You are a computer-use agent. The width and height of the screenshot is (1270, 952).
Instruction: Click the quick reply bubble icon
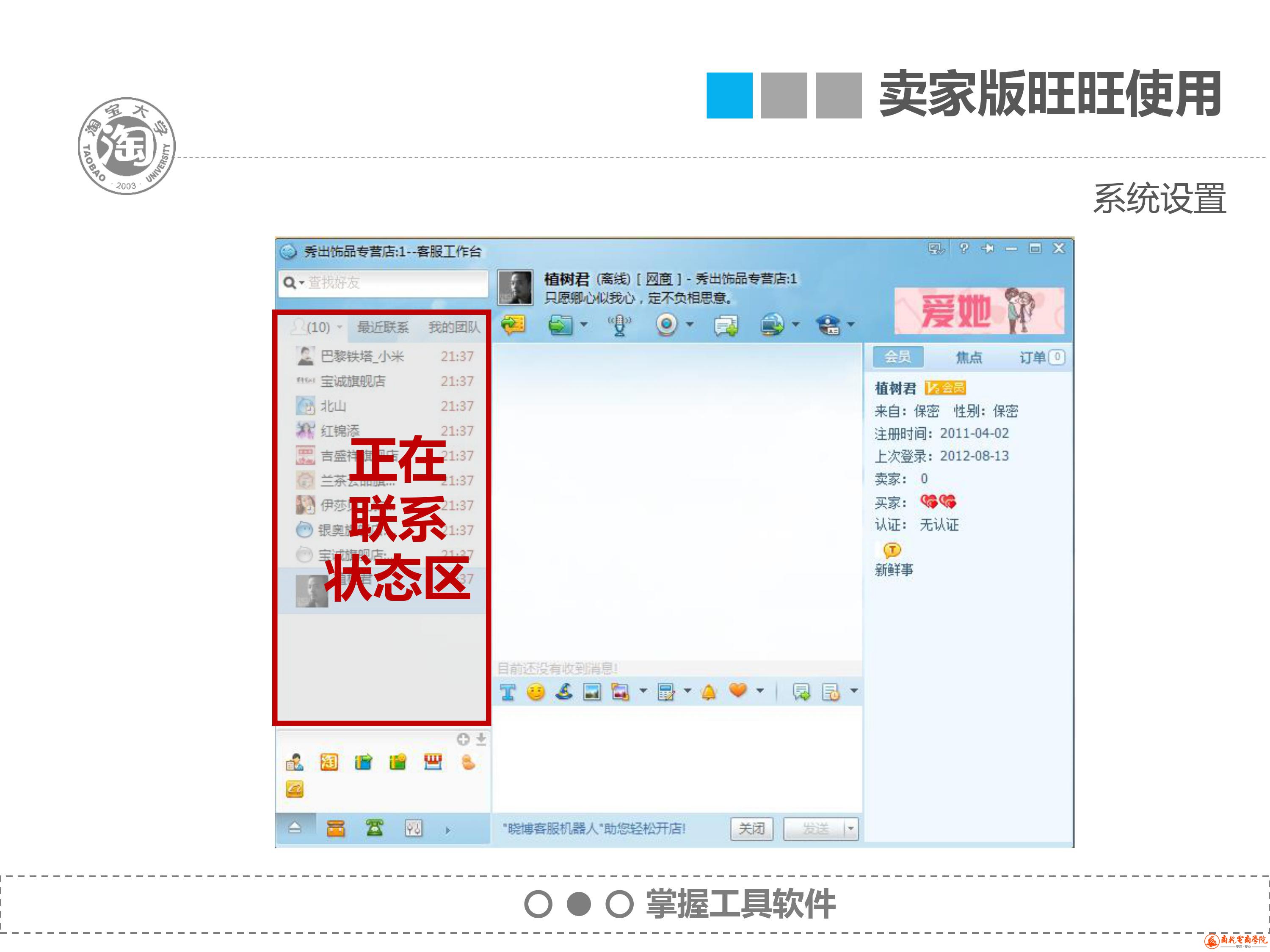(801, 692)
